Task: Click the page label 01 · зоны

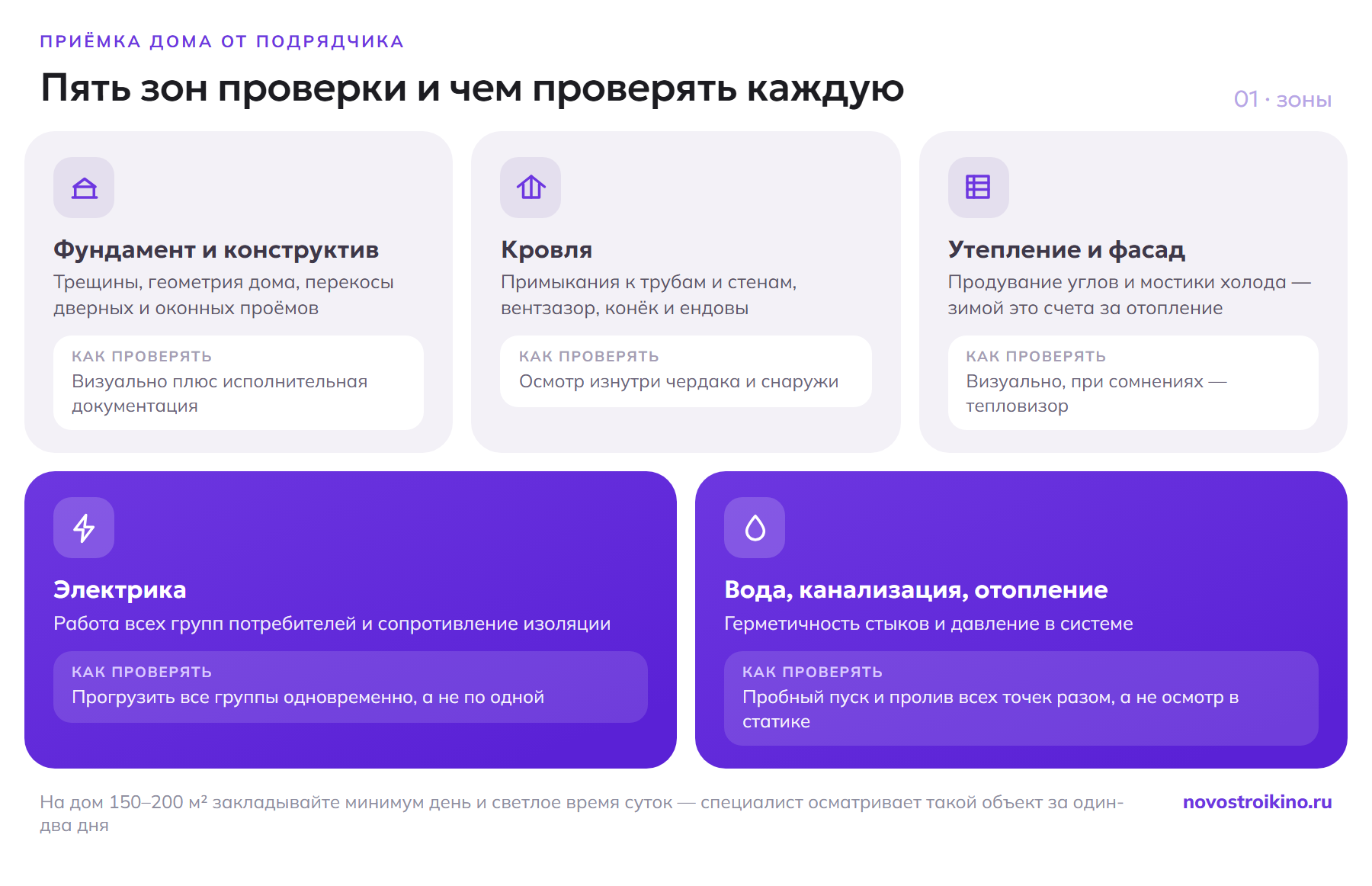Action: pyautogui.click(x=1282, y=100)
